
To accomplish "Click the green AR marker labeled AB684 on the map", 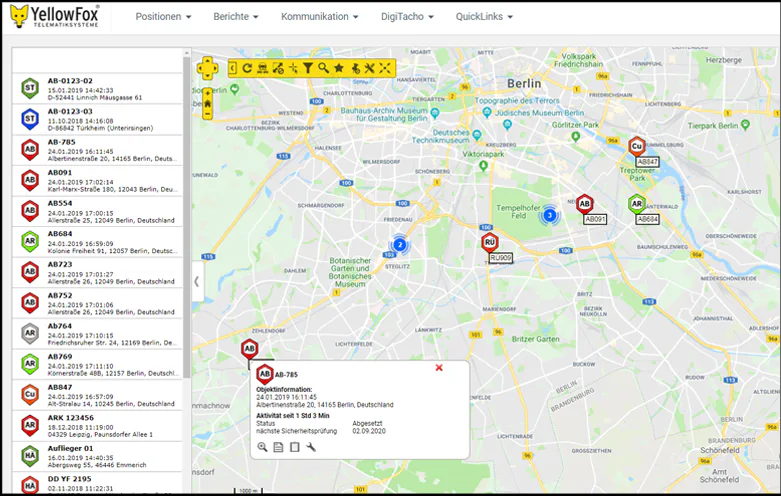I will coord(637,204).
